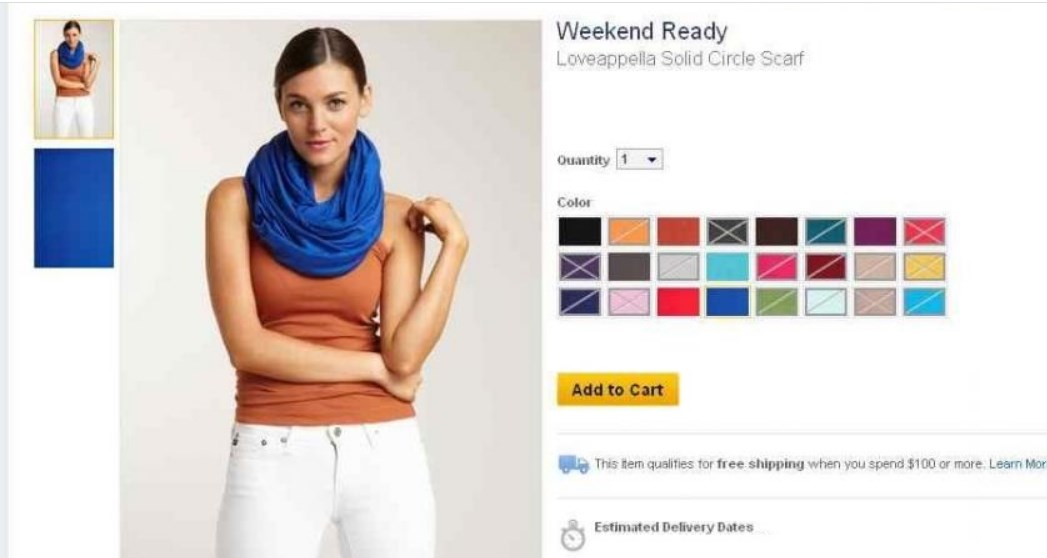The width and height of the screenshot is (1047, 558).
Task: Select the charcoal gray swatch in middle row
Action: point(628,267)
